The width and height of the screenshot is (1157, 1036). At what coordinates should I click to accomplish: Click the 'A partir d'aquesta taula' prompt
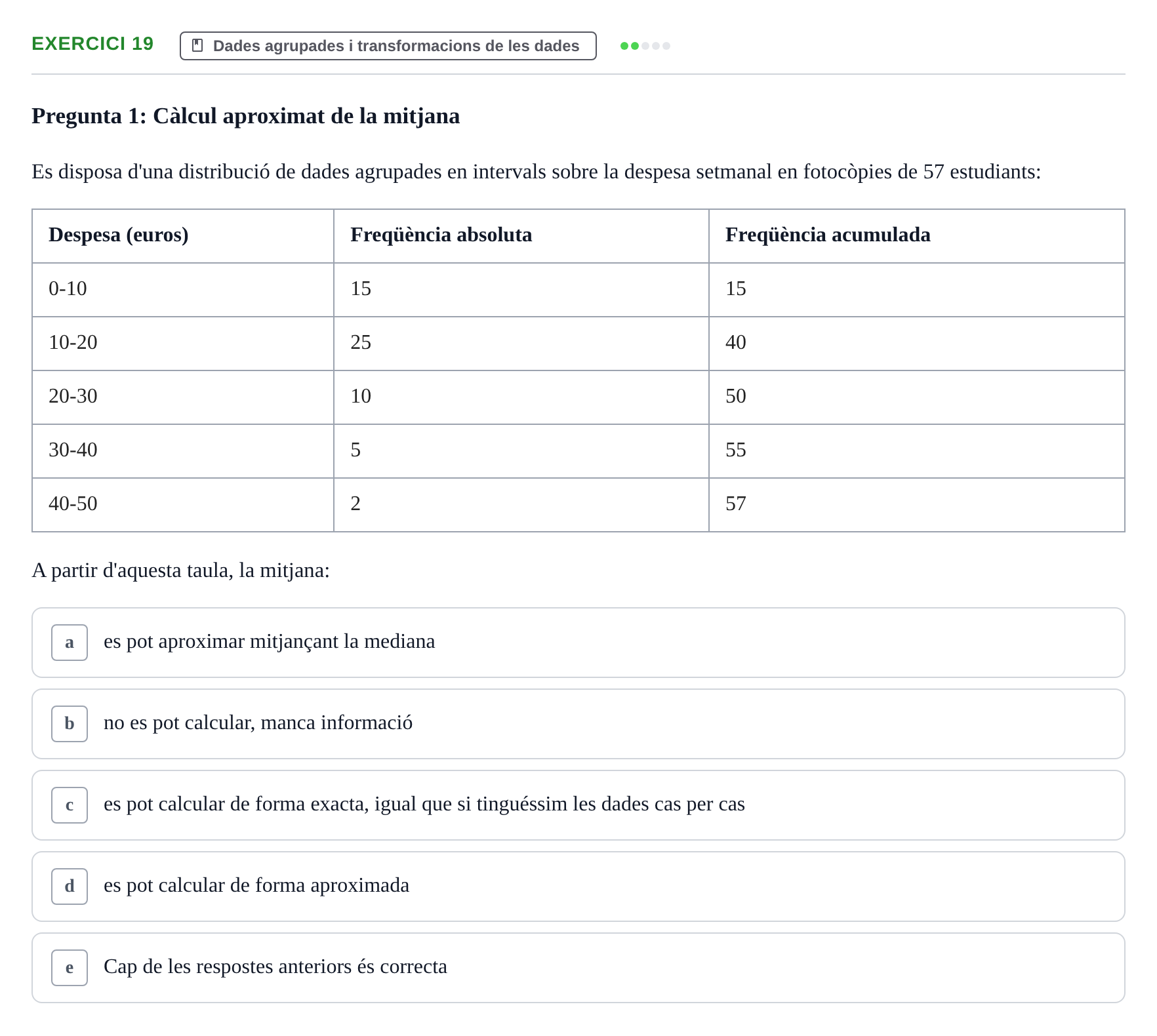pos(181,570)
